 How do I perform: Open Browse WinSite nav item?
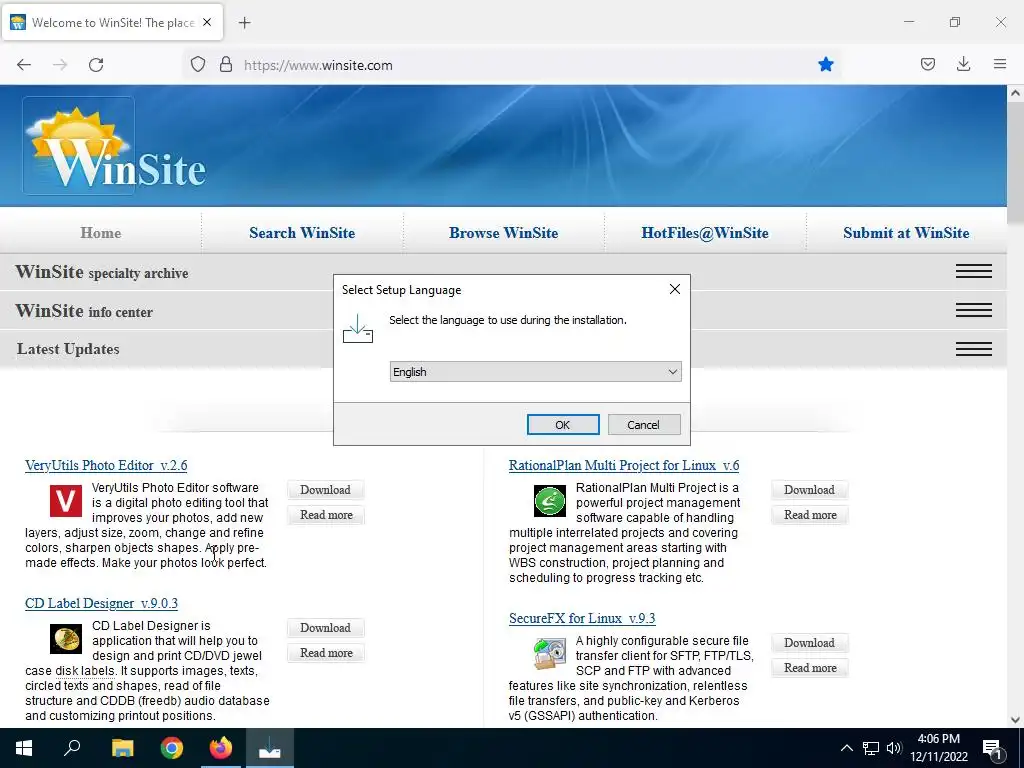click(x=504, y=233)
